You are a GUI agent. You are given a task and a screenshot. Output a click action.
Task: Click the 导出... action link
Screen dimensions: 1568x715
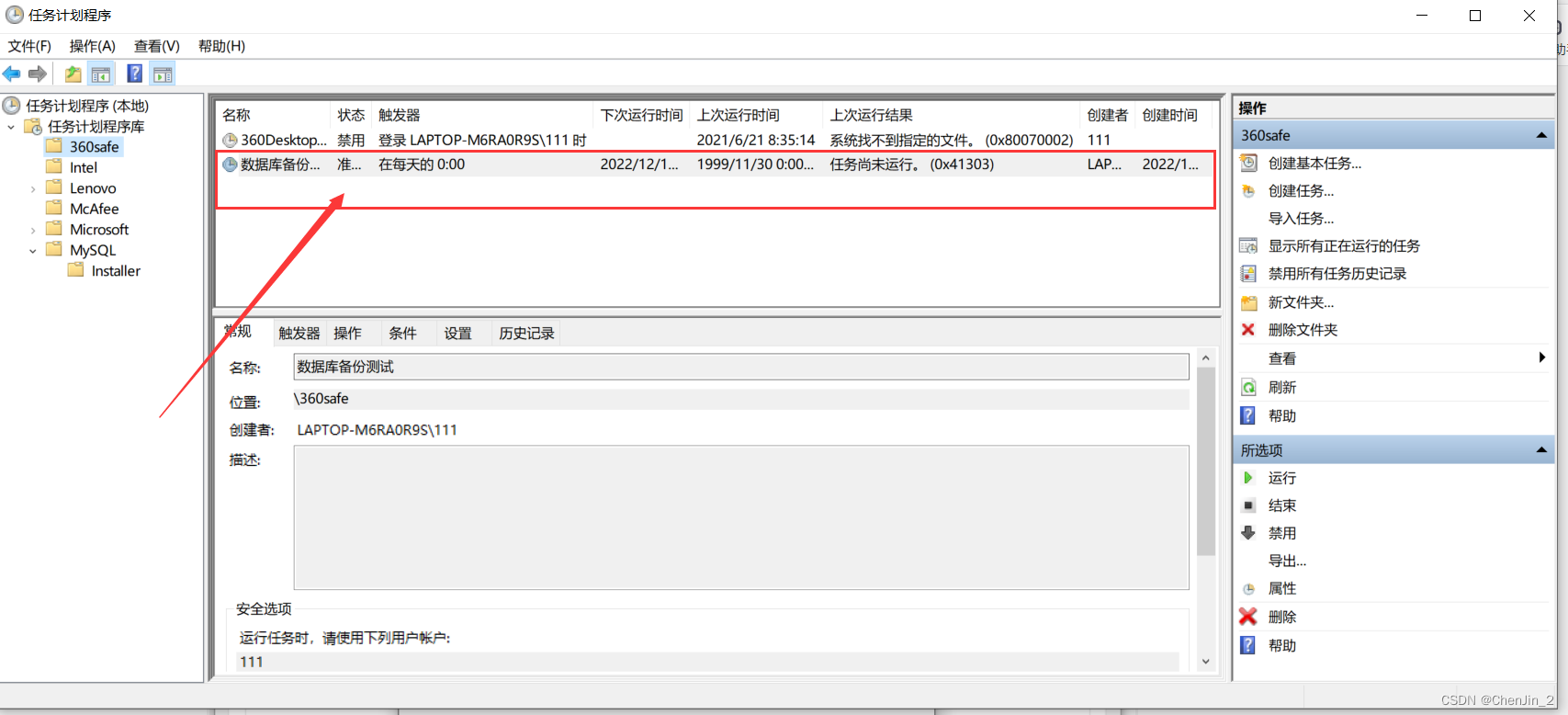coord(1287,561)
